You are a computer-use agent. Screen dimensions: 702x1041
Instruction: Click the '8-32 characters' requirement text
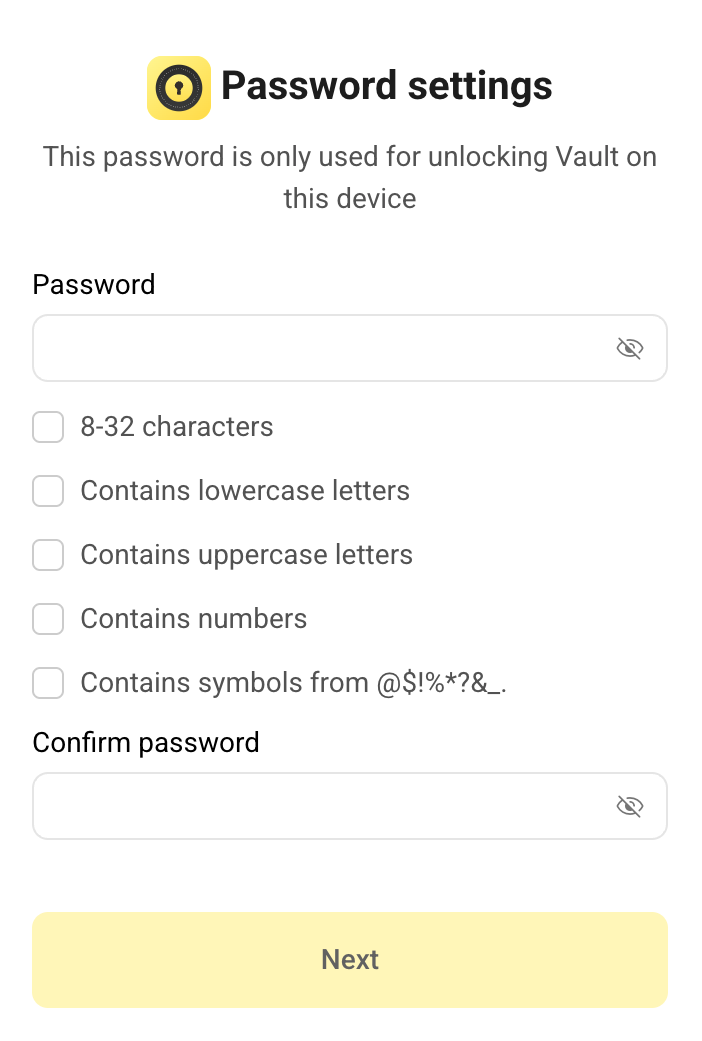tap(177, 427)
